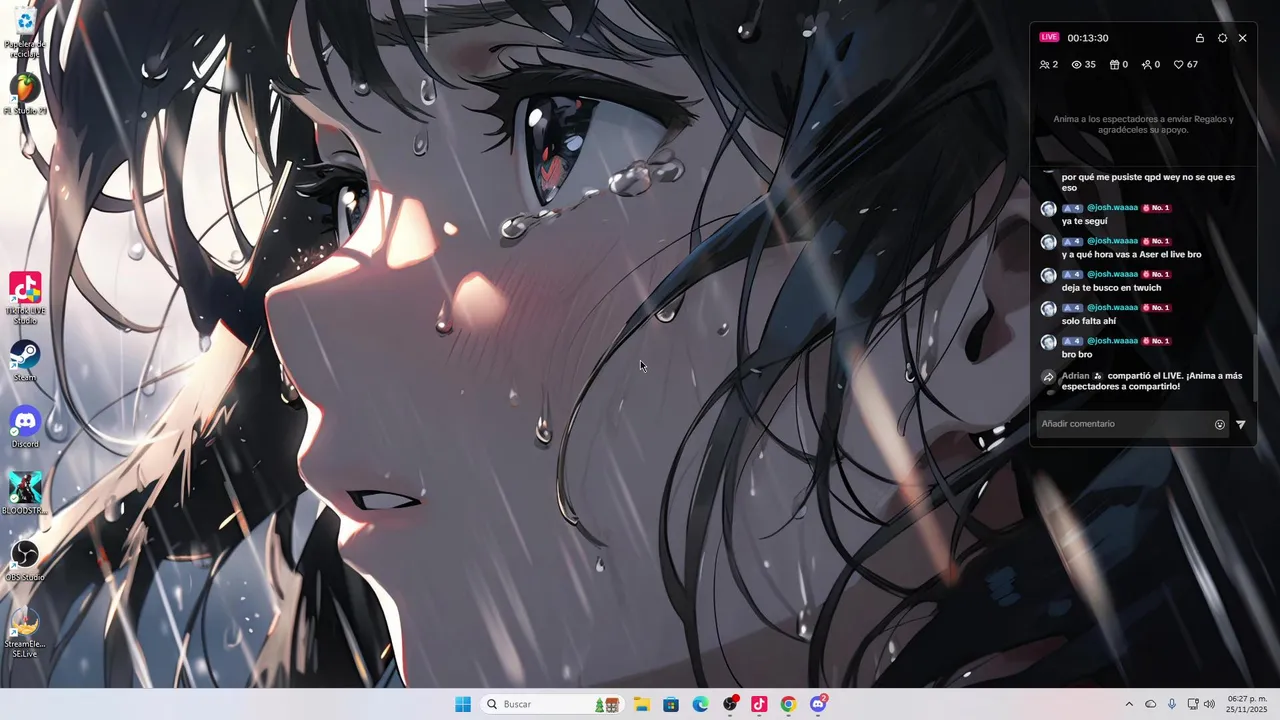Click level 4 badge on 'bro bro' comment
Image resolution: width=1280 pixels, height=720 pixels.
[x=1072, y=341]
